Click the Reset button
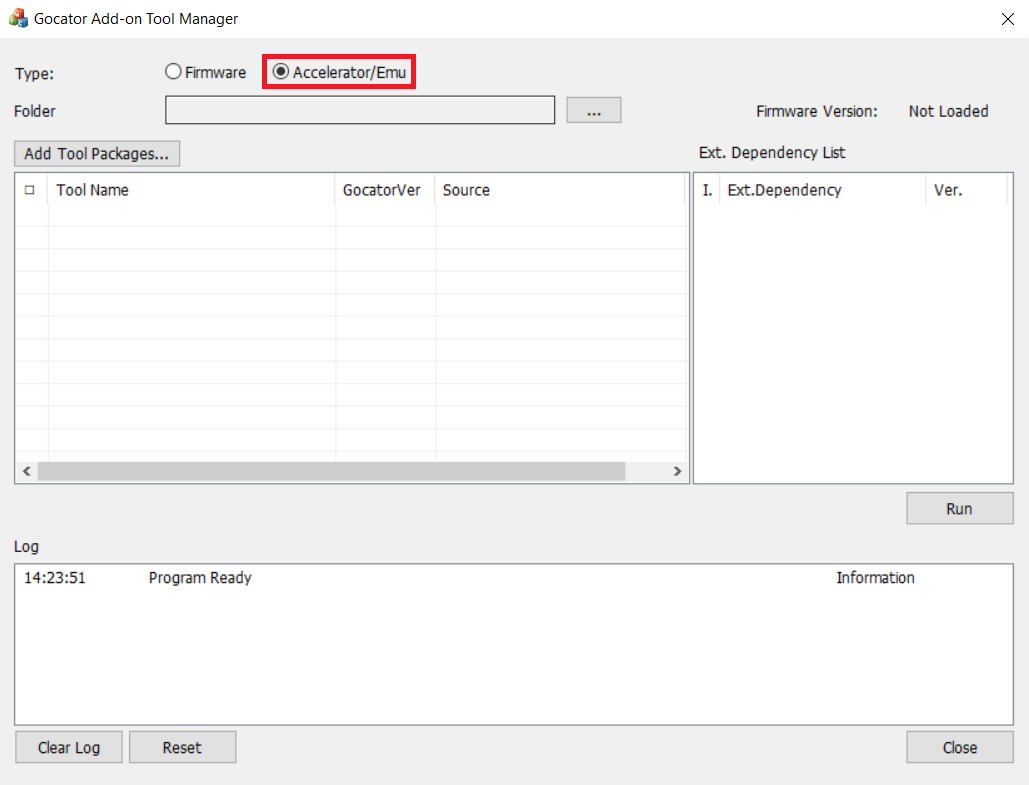The height and width of the screenshot is (785, 1029). coord(182,748)
